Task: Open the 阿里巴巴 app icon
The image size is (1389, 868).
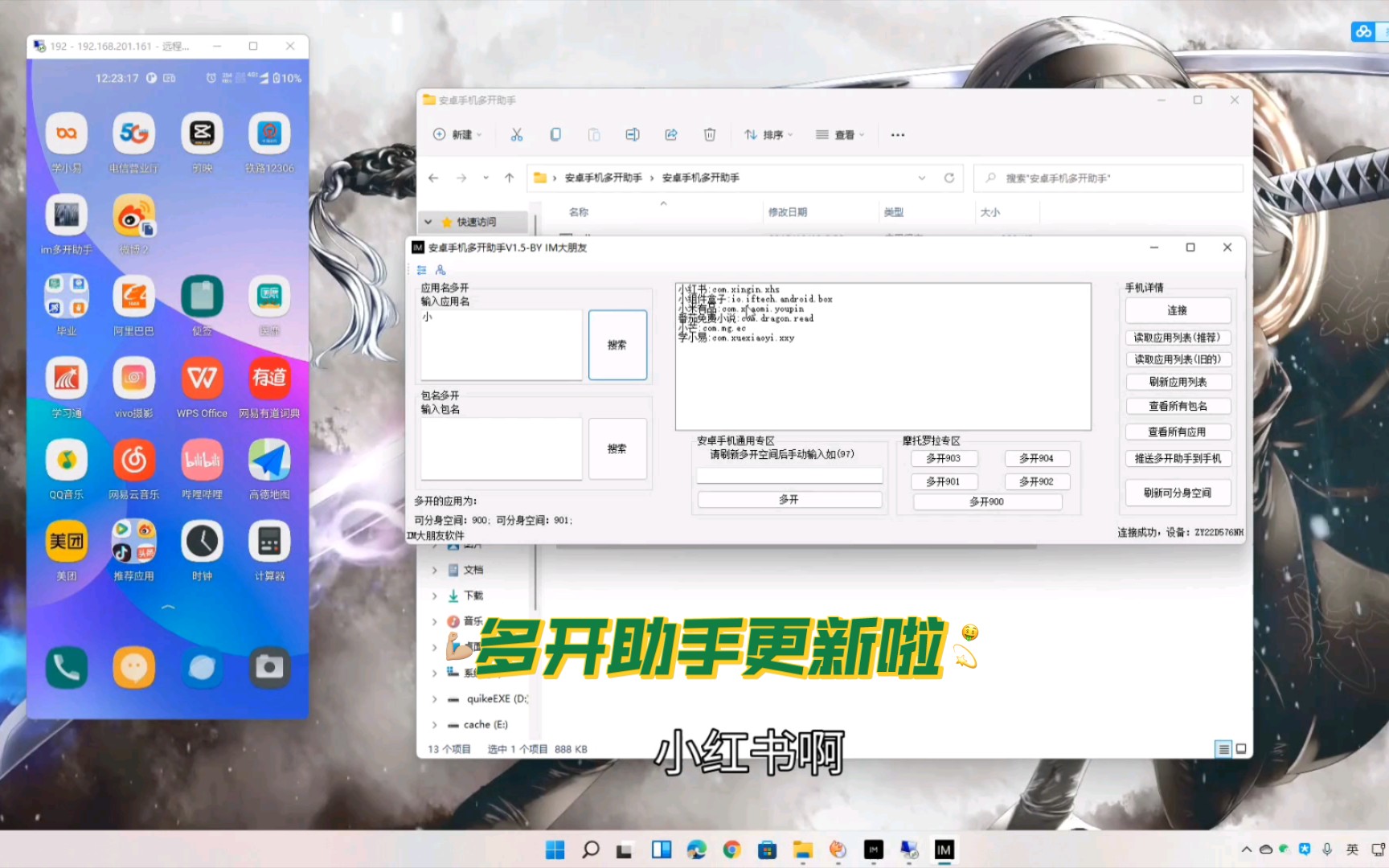Action: (134, 296)
